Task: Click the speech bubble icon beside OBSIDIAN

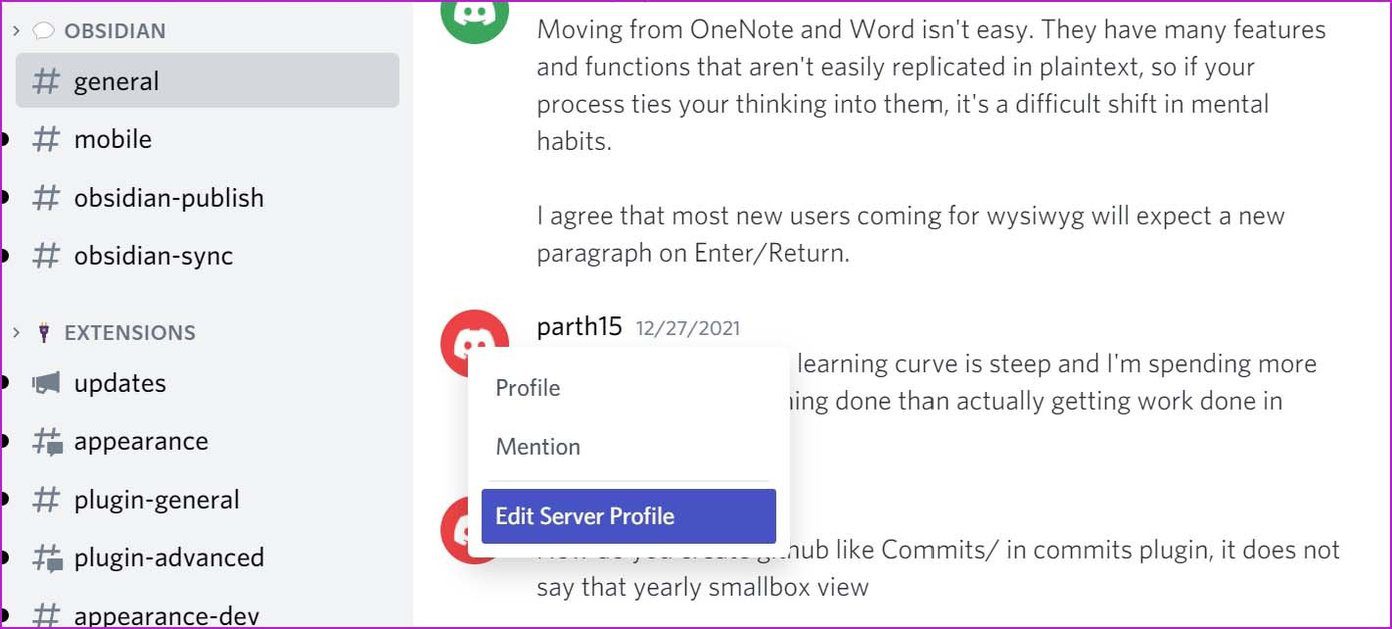Action: point(43,31)
